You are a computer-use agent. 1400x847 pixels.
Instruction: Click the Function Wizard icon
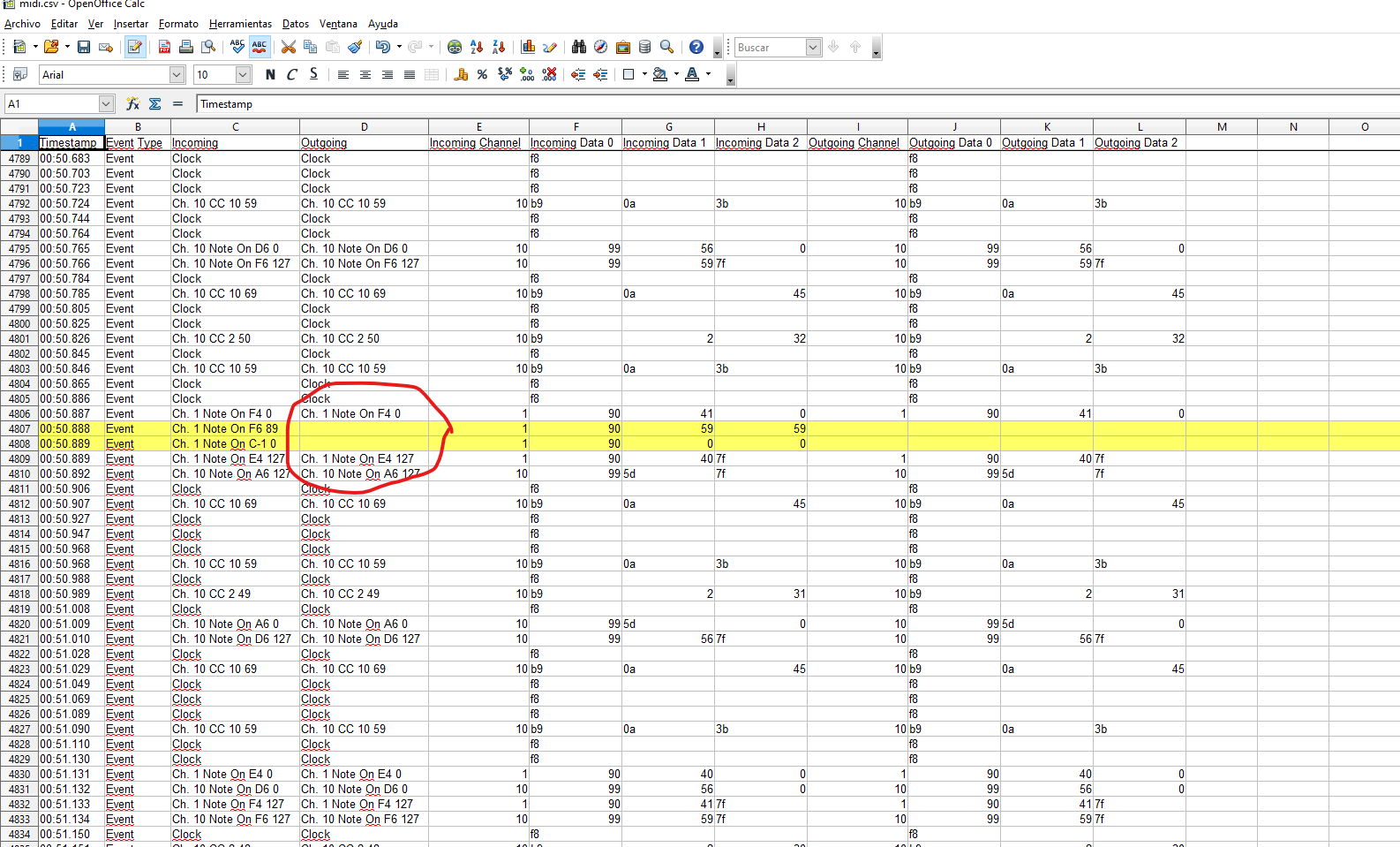pos(132,104)
